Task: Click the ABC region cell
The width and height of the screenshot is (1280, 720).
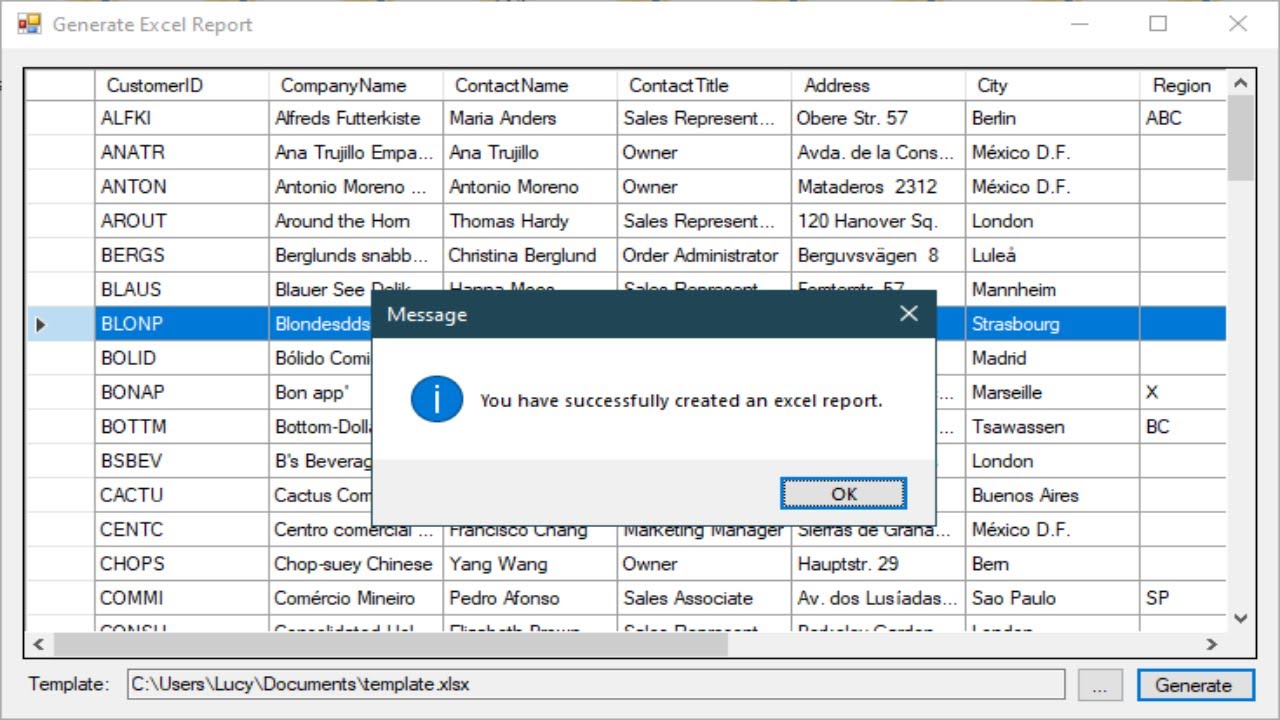Action: point(1183,118)
